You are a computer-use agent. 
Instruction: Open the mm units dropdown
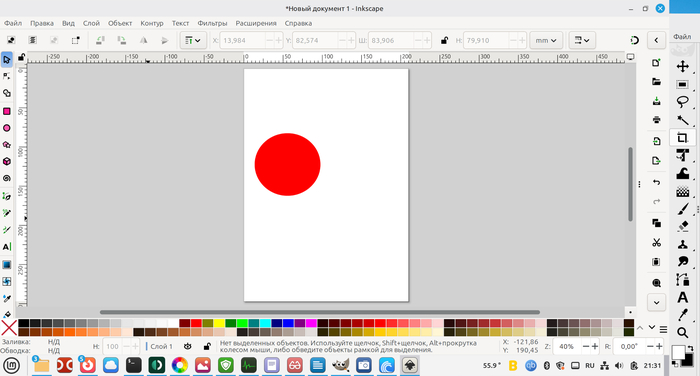546,40
